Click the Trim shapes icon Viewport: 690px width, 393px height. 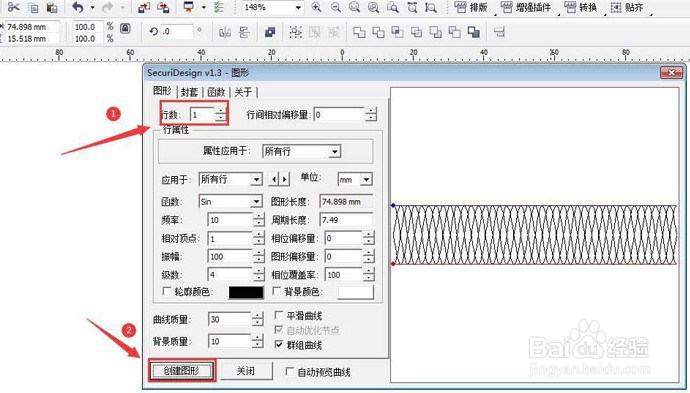378,32
